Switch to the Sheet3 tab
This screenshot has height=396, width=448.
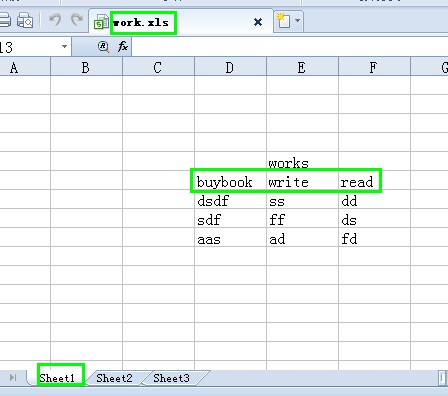pos(171,378)
